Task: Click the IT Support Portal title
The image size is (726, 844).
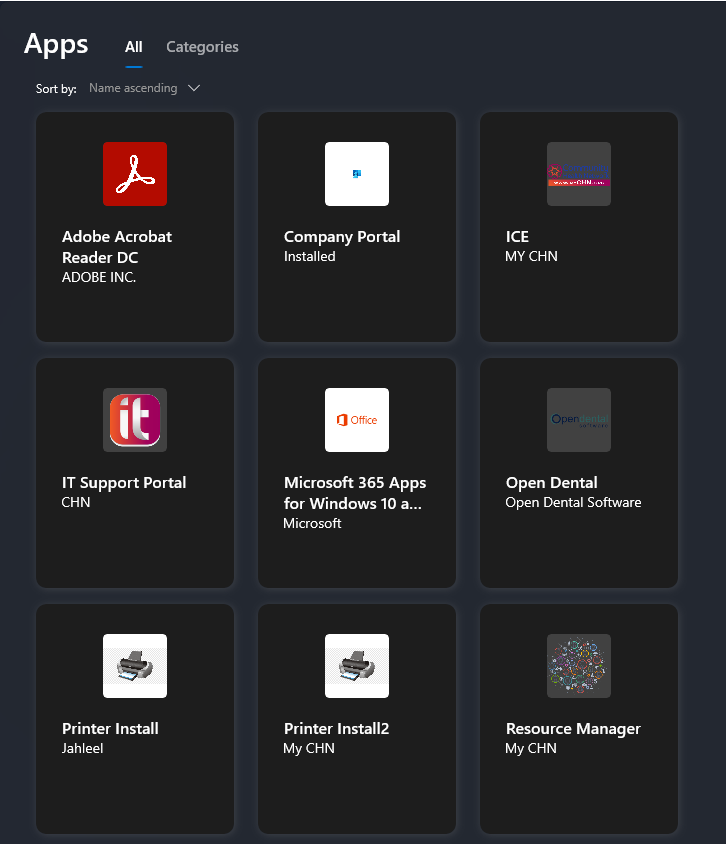Action: (x=124, y=483)
